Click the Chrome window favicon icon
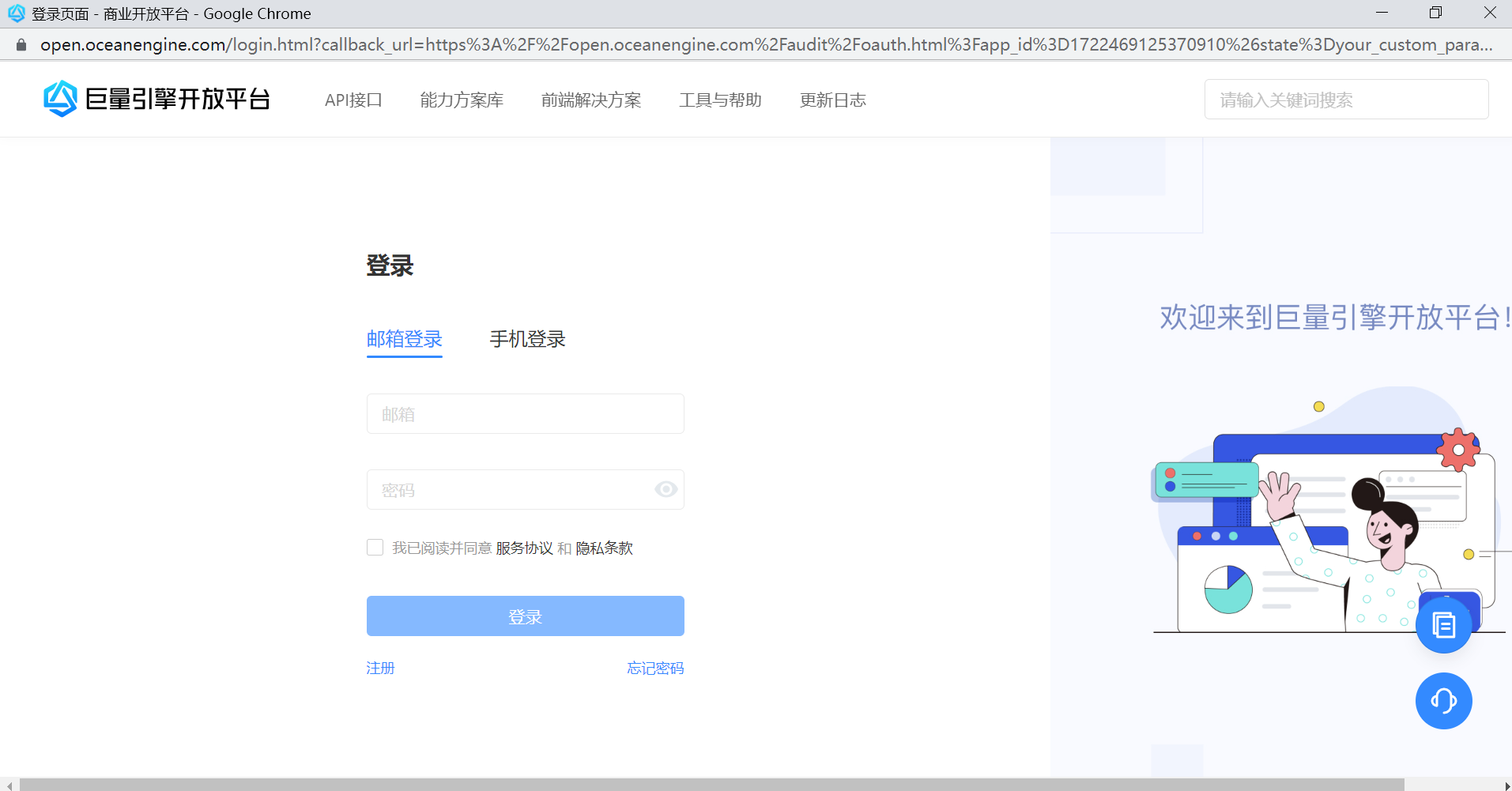1512x791 pixels. pos(16,13)
